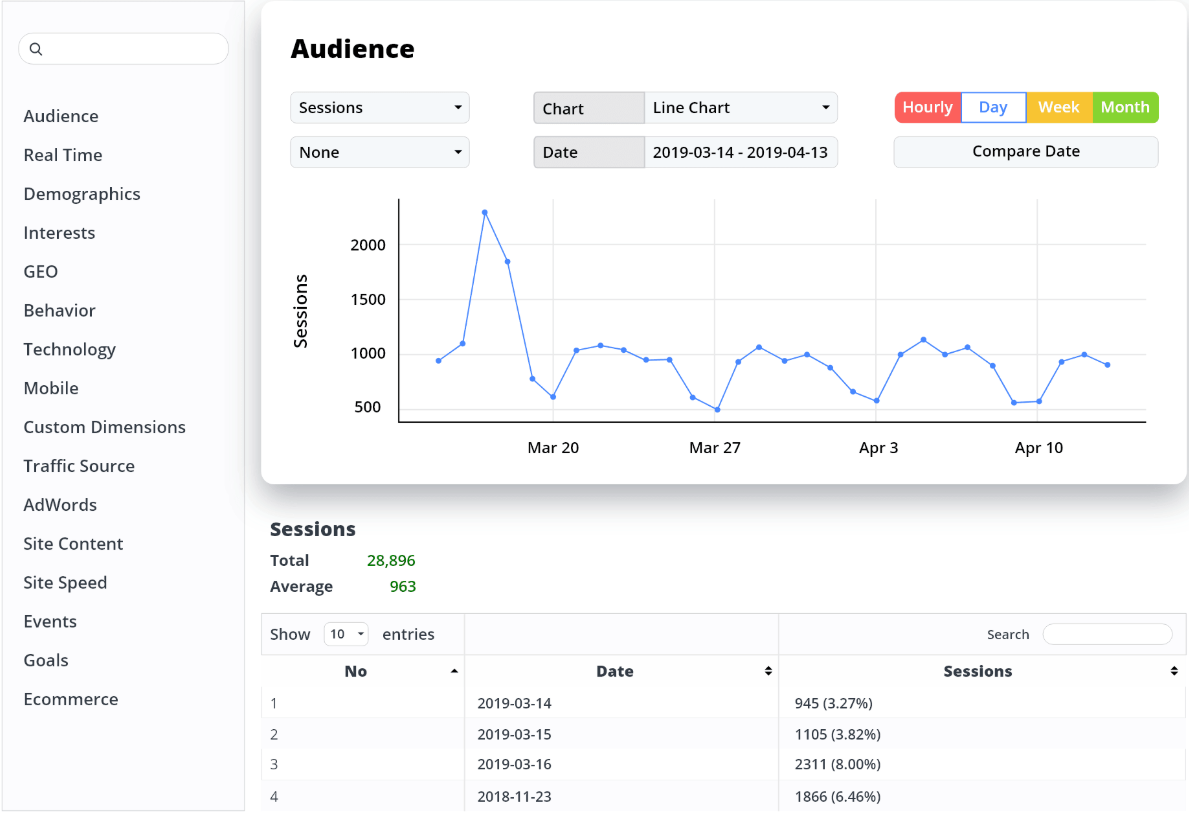Select Events in the sidebar
Screen dimensions: 1189x813
(x=50, y=621)
